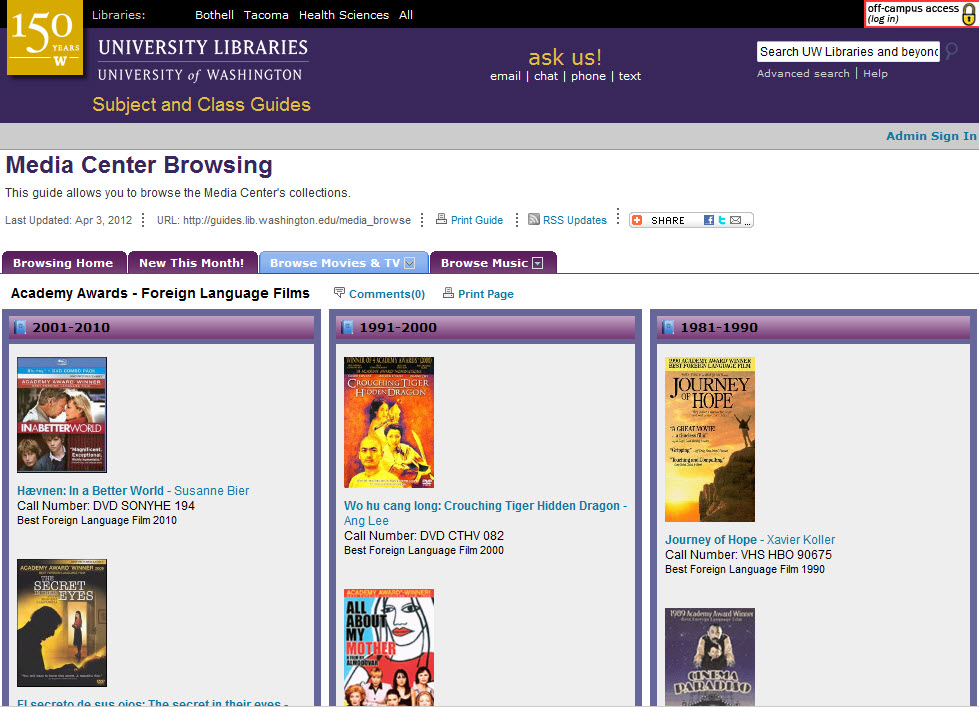Click the printer icon beside Print Page
Viewport: 979px width, 707px height.
point(448,293)
